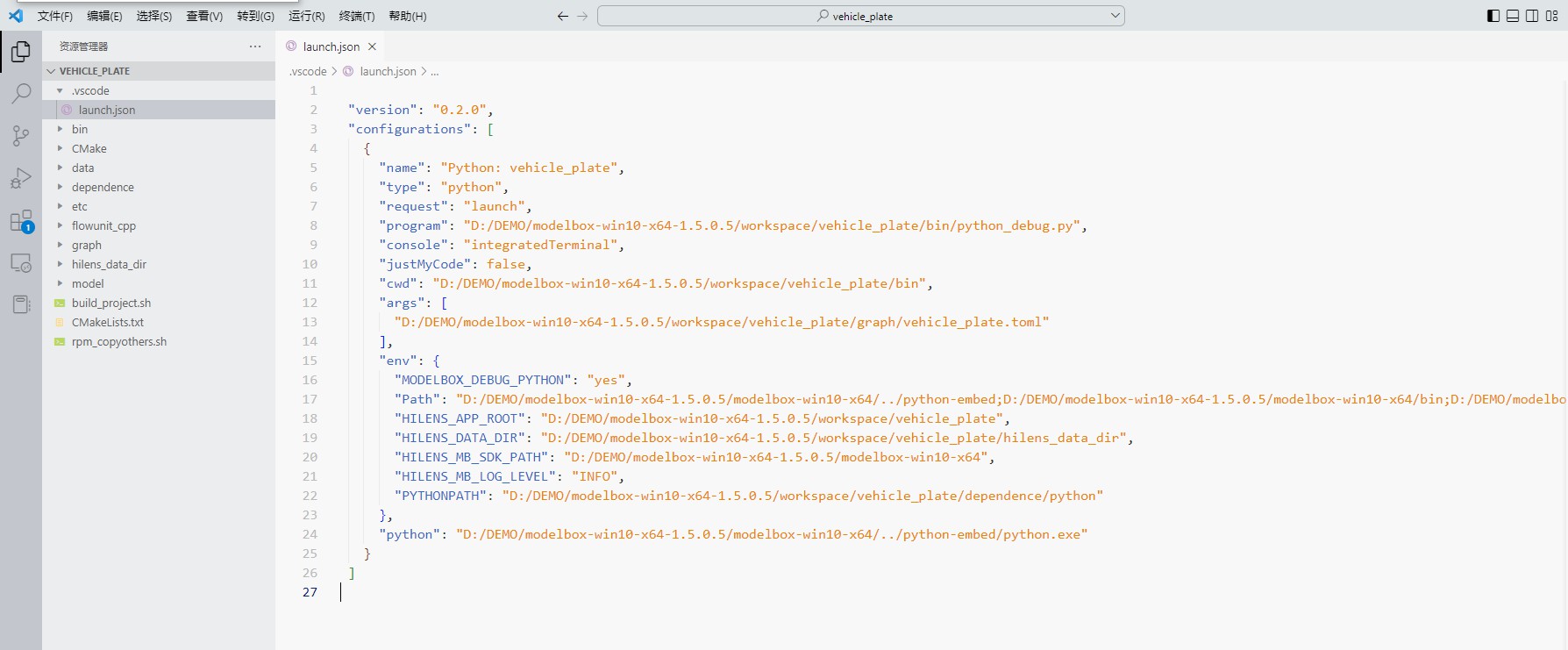
Task: Click the .vscode breadcrumb link
Action: pos(308,71)
